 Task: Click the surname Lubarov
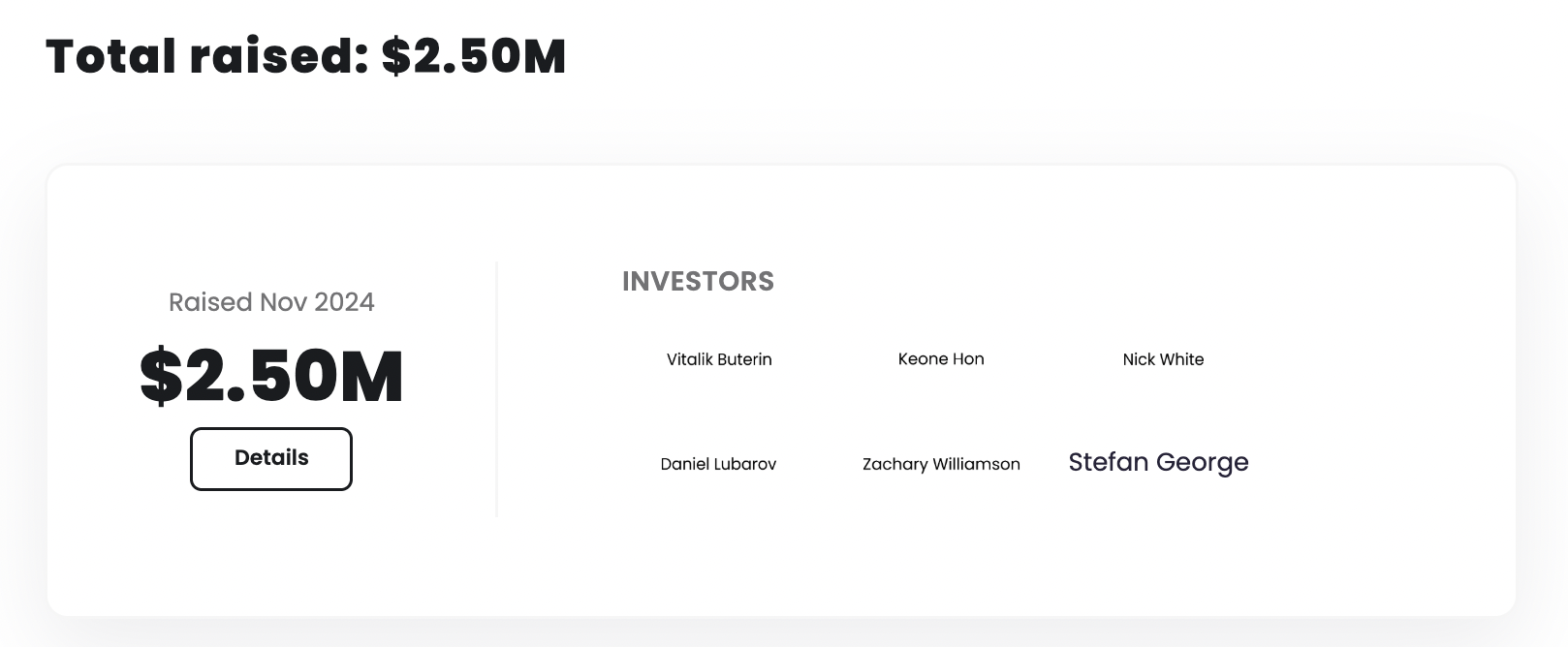(x=745, y=464)
